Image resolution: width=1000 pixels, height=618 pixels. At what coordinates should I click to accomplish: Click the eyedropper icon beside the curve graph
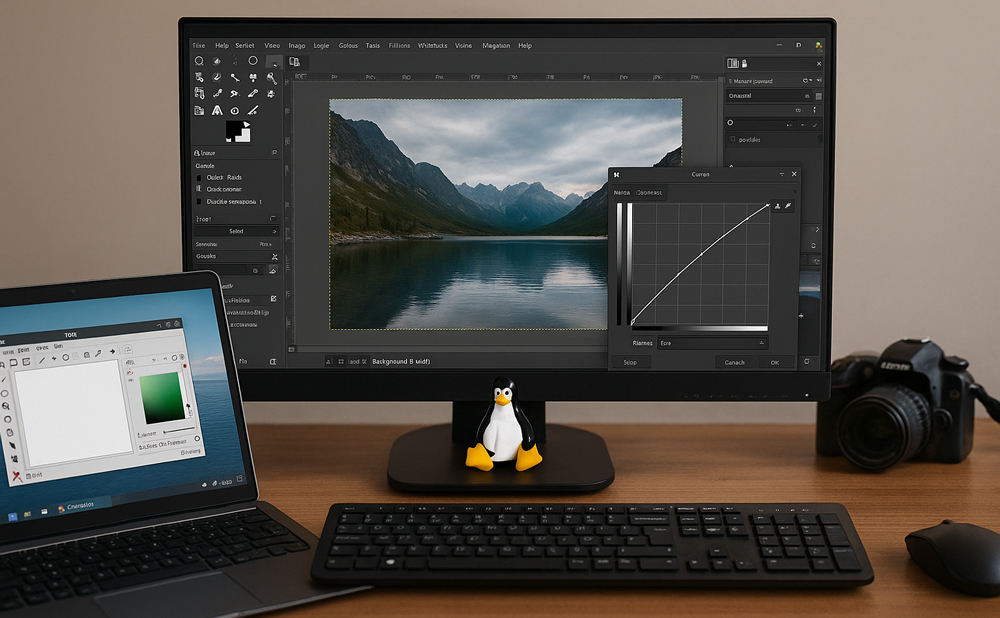[x=788, y=206]
